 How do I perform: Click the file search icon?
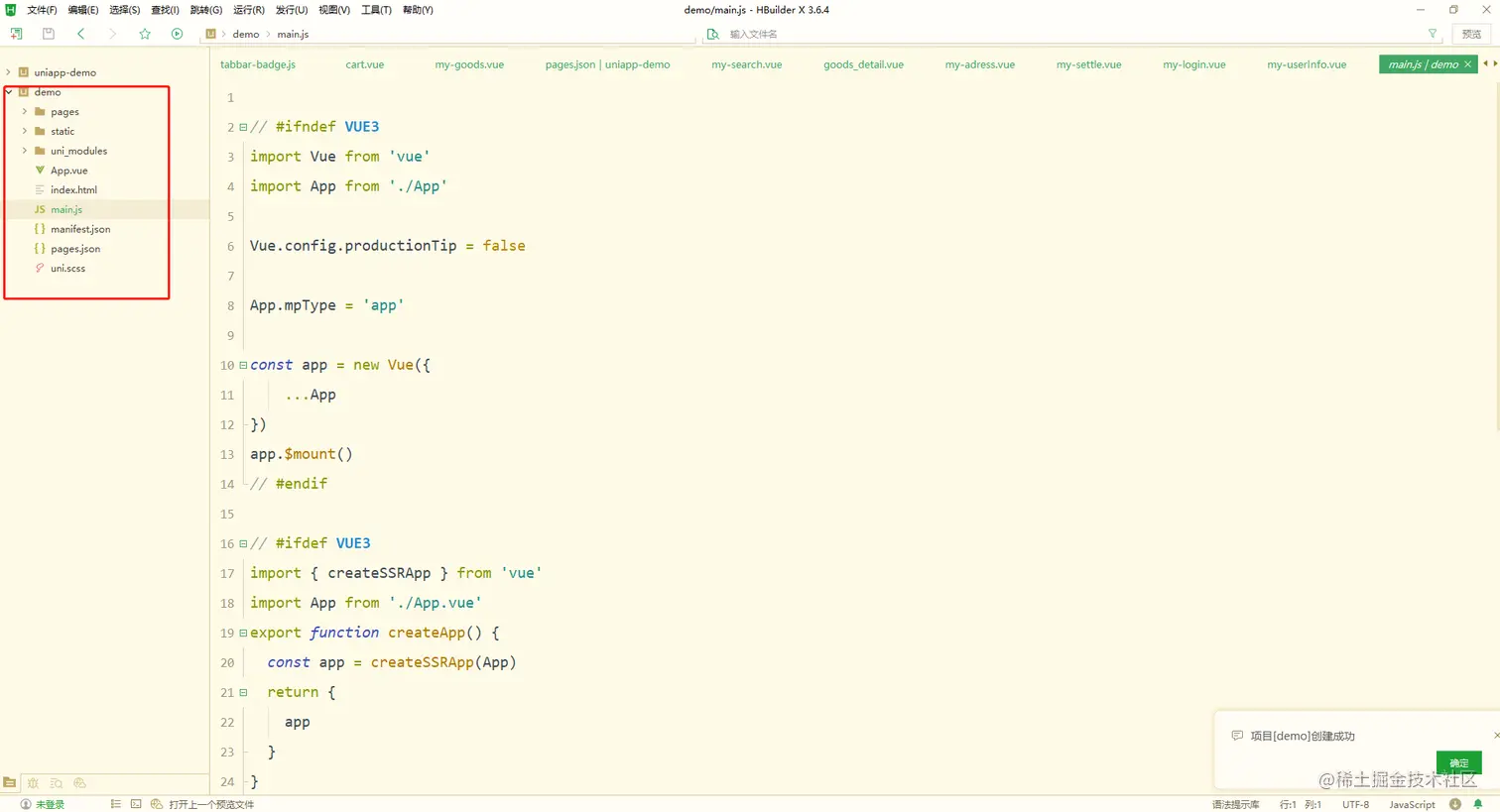712,34
